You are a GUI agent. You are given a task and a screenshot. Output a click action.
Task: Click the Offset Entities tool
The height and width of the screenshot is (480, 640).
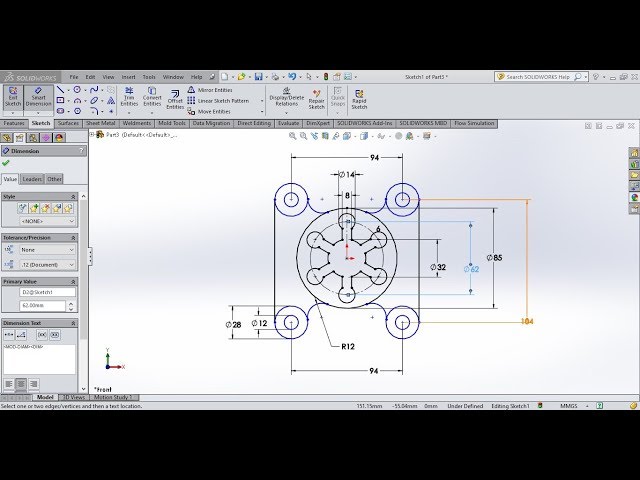pyautogui.click(x=175, y=100)
